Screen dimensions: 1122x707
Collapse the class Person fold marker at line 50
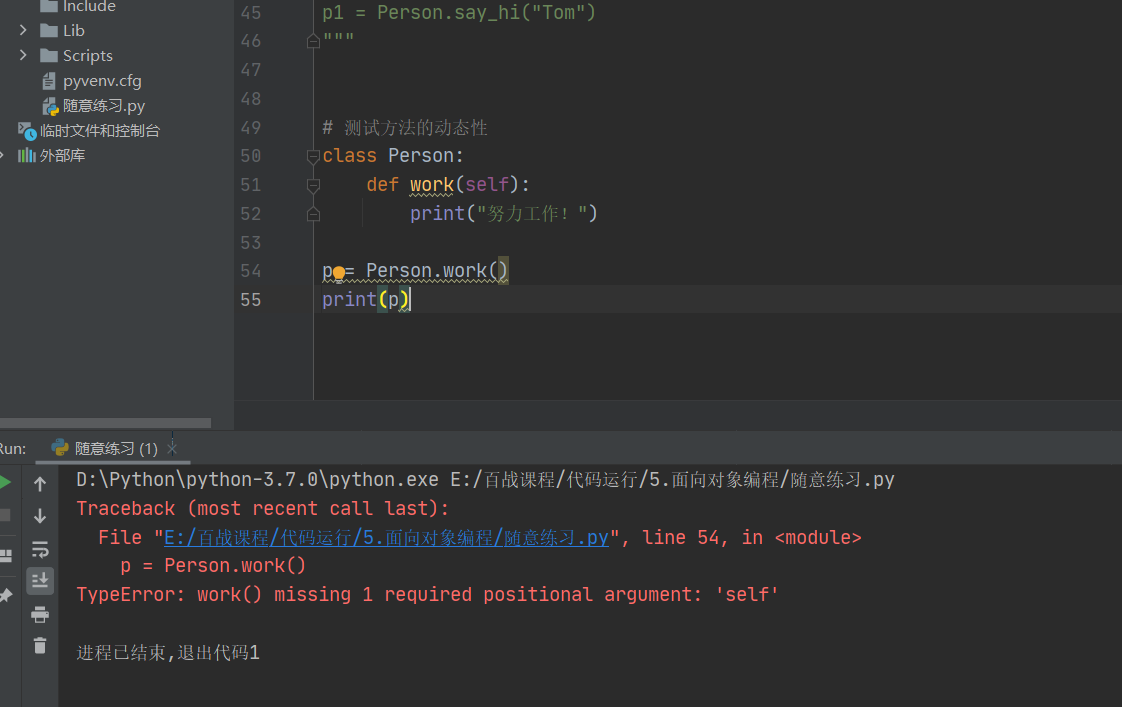click(313, 156)
